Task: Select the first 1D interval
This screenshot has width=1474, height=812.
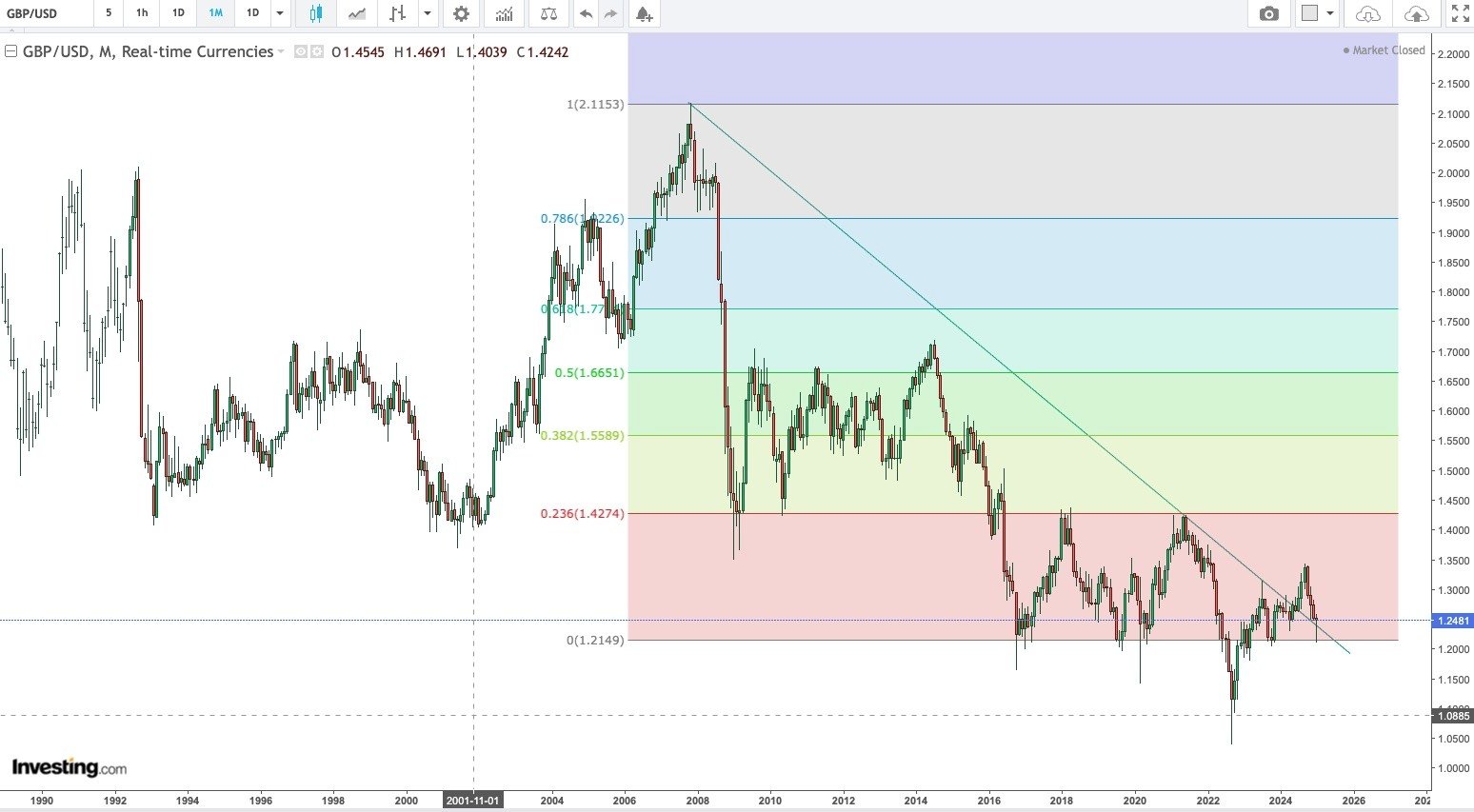Action: coord(178,13)
